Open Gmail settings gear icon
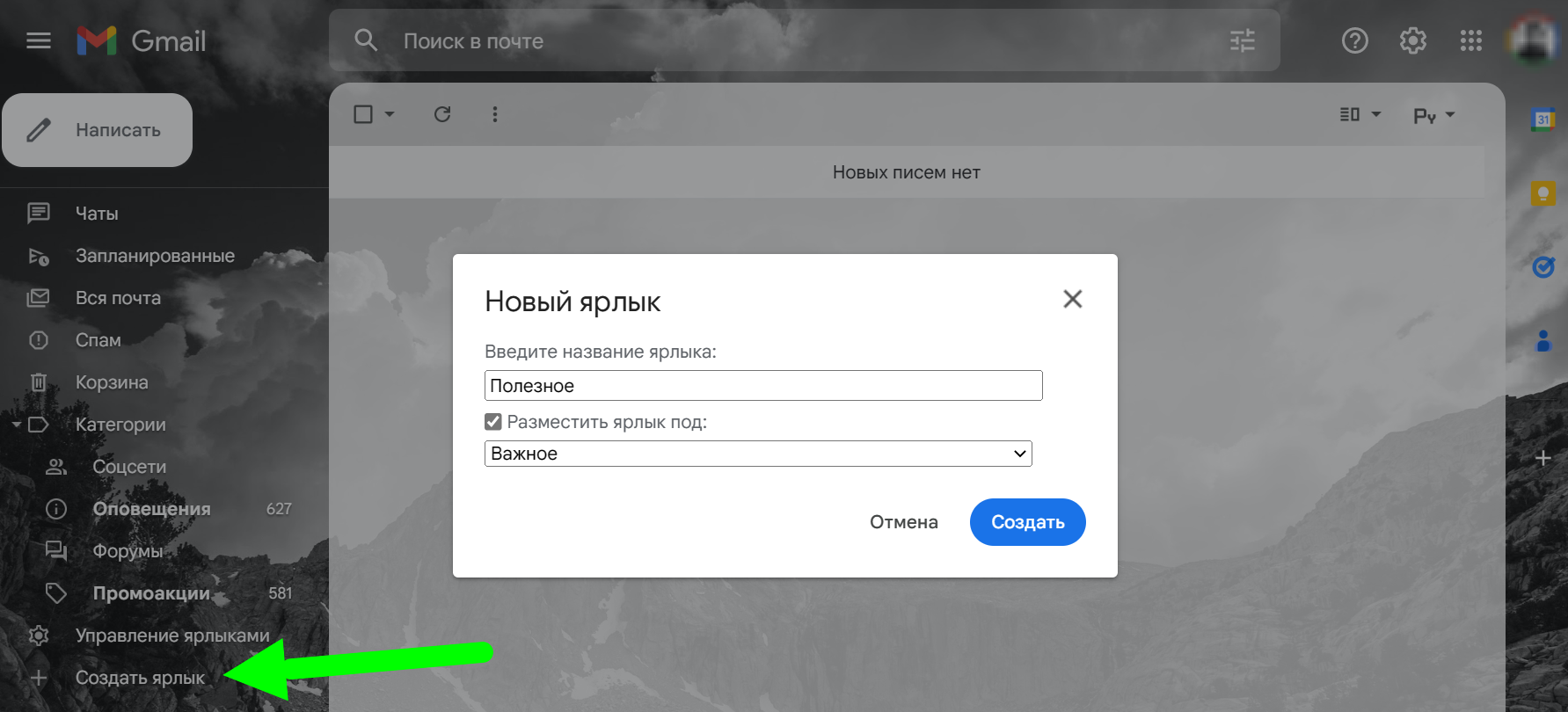 (1413, 40)
